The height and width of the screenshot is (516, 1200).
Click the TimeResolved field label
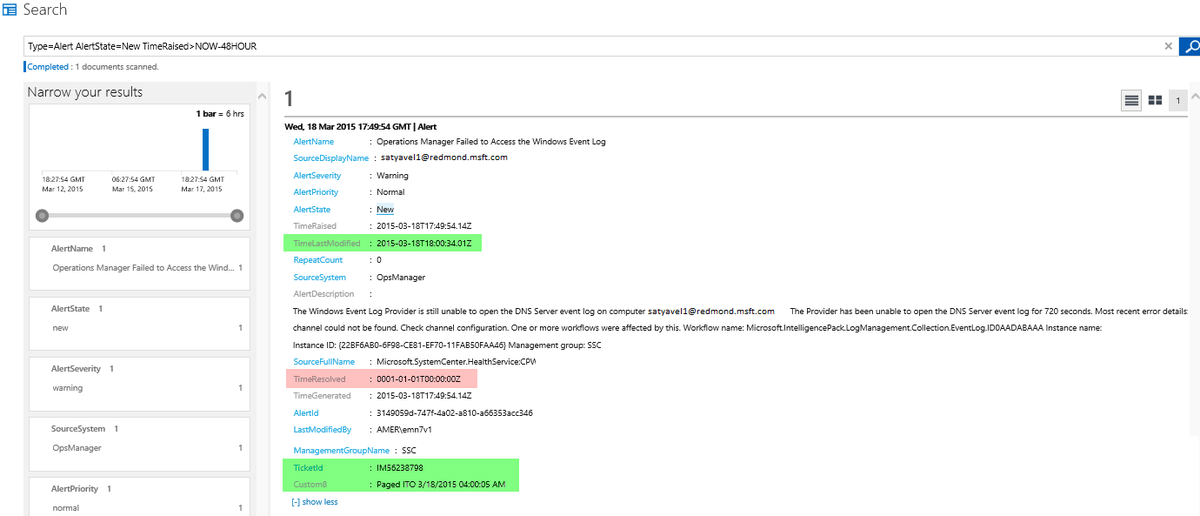coord(320,379)
